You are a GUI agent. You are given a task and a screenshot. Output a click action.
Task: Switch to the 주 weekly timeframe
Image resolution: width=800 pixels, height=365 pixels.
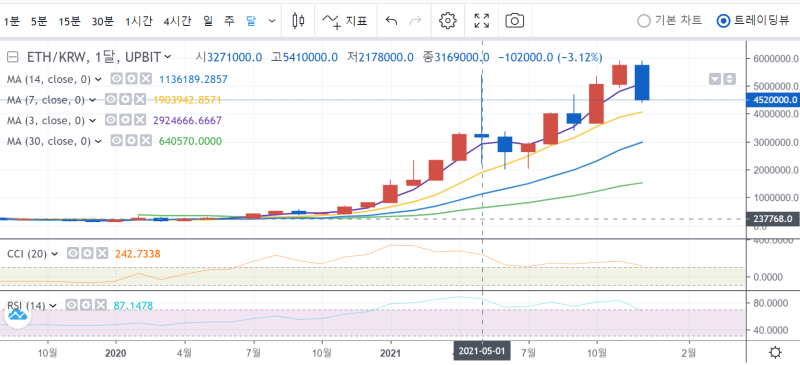pos(230,21)
